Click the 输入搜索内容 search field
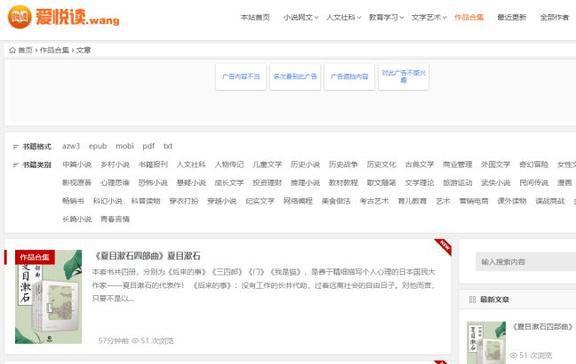This screenshot has height=364, width=576. tap(526, 262)
